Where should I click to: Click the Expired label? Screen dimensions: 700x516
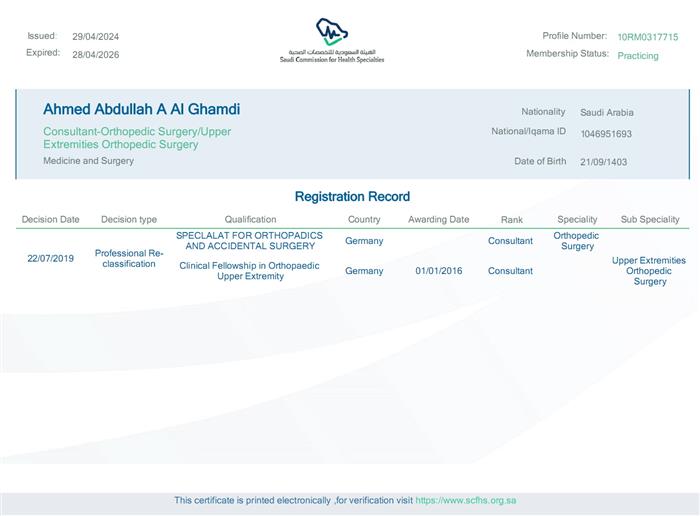tap(43, 53)
